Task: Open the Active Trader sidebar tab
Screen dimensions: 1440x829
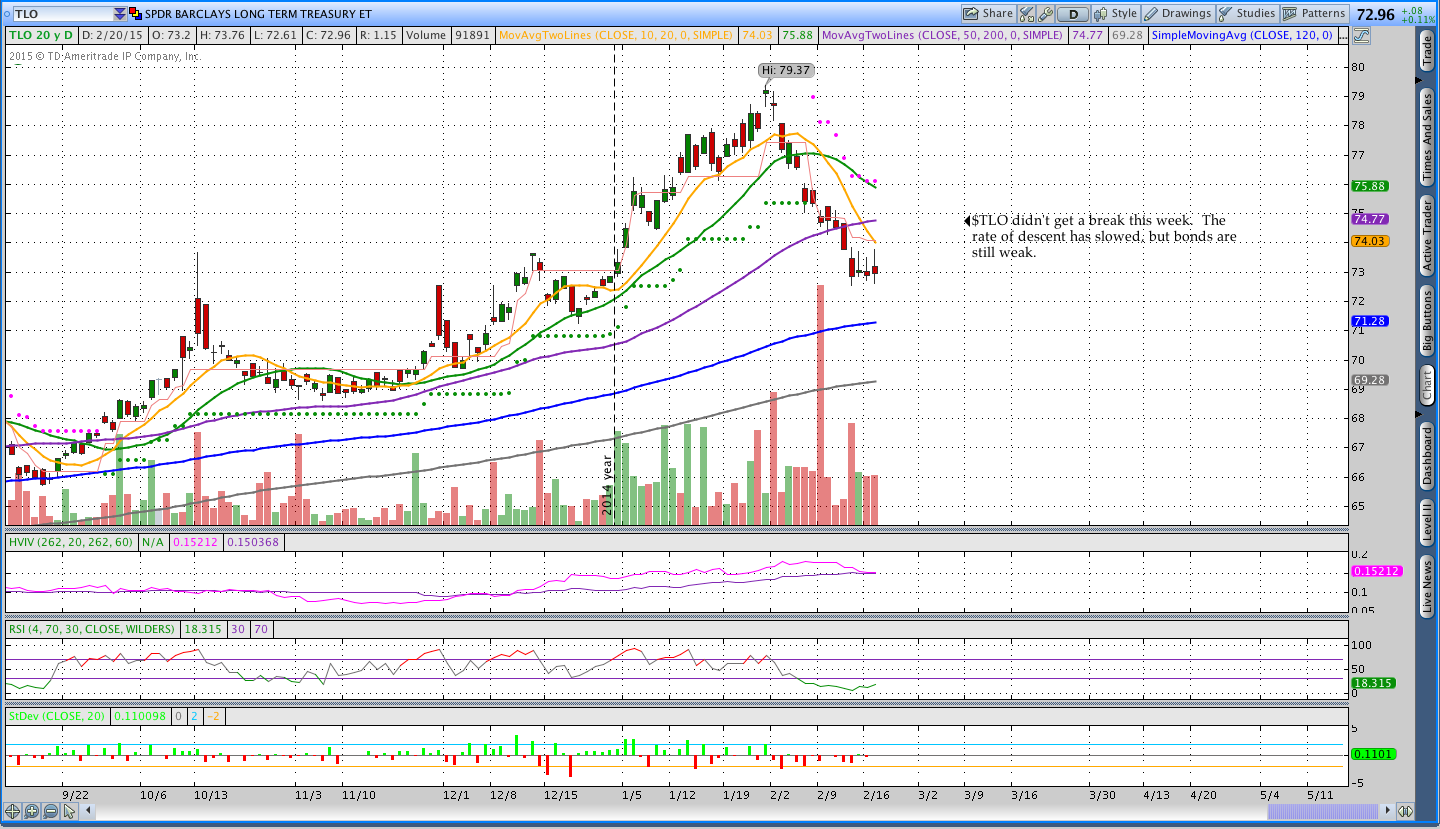Action: click(x=1427, y=236)
